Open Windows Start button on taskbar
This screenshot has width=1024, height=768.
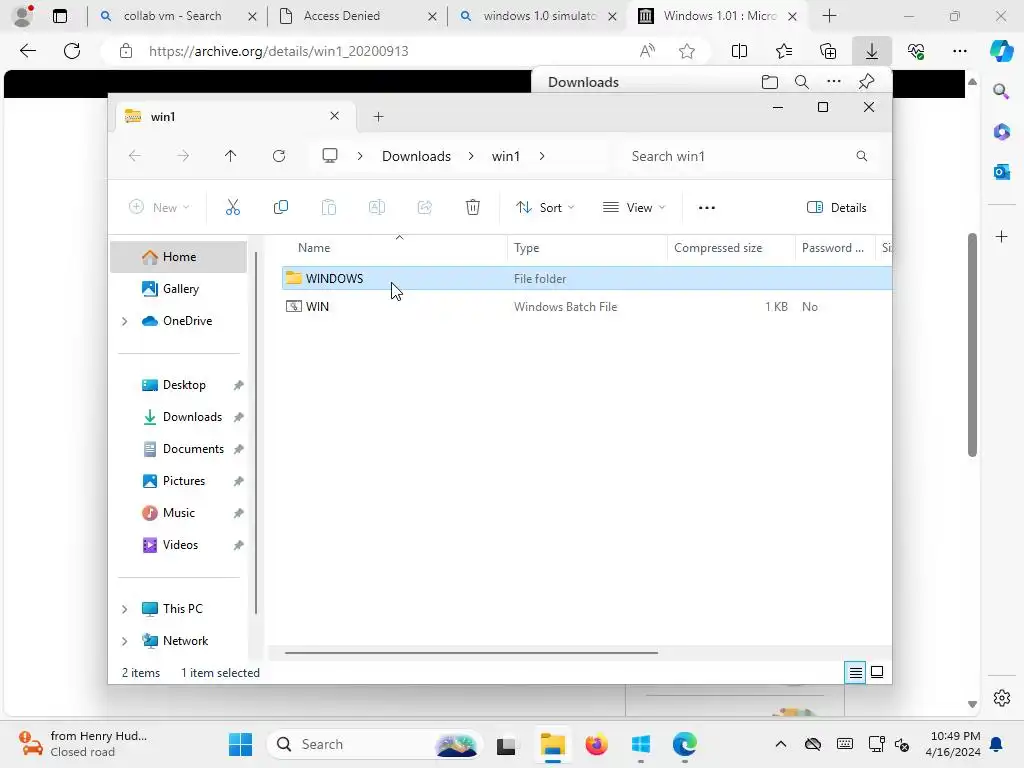(240, 744)
